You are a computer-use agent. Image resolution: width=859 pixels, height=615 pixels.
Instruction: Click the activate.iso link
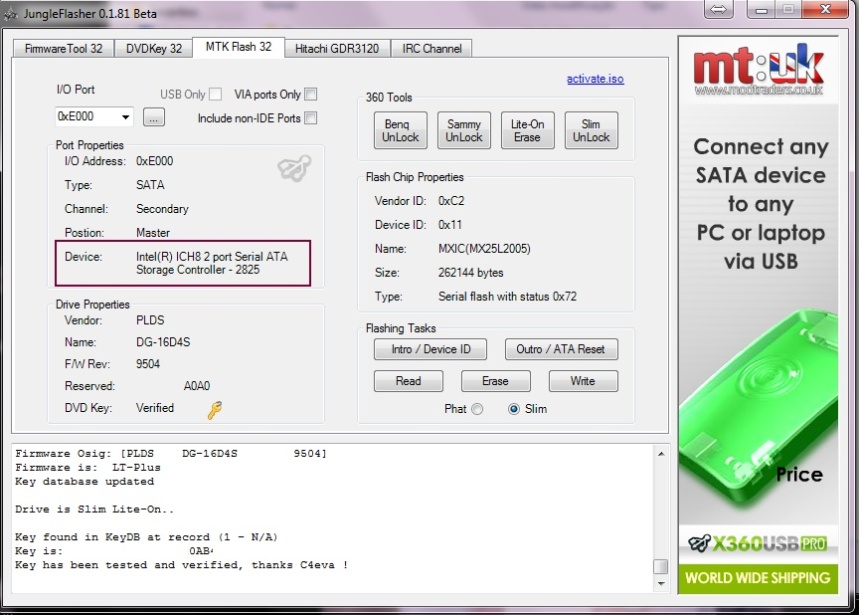pyautogui.click(x=595, y=79)
